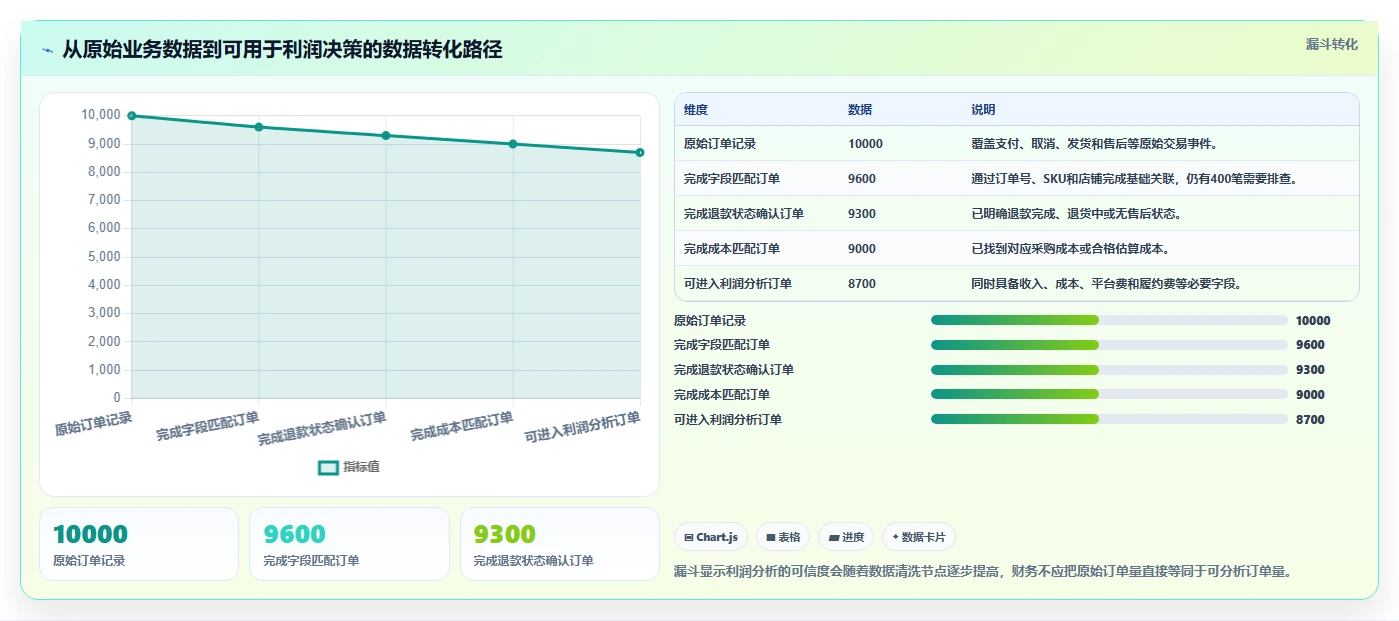Viewport: 1399px width, 621px height.
Task: Click the chart data point for 原始订单记录
Action: (132, 116)
